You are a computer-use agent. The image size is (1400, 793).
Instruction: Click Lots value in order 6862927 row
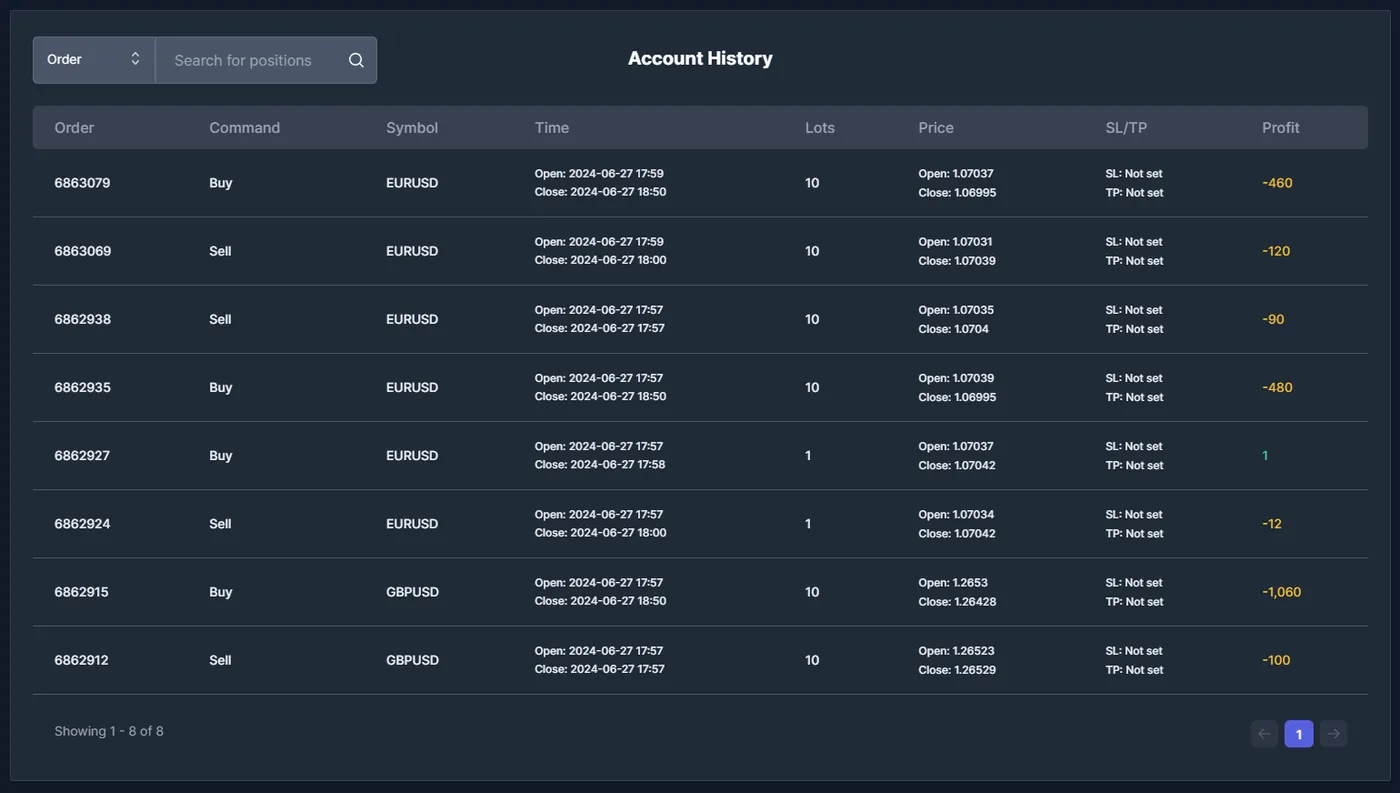point(808,455)
